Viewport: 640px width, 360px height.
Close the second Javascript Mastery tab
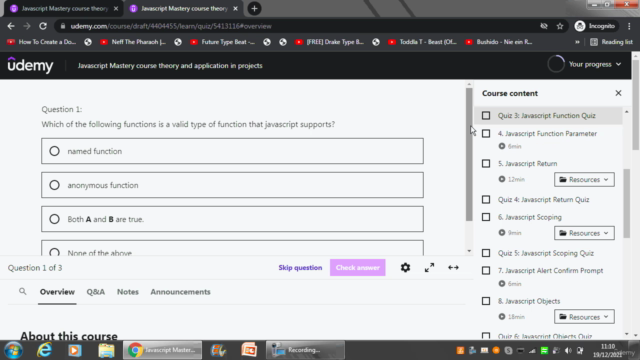click(x=236, y=9)
